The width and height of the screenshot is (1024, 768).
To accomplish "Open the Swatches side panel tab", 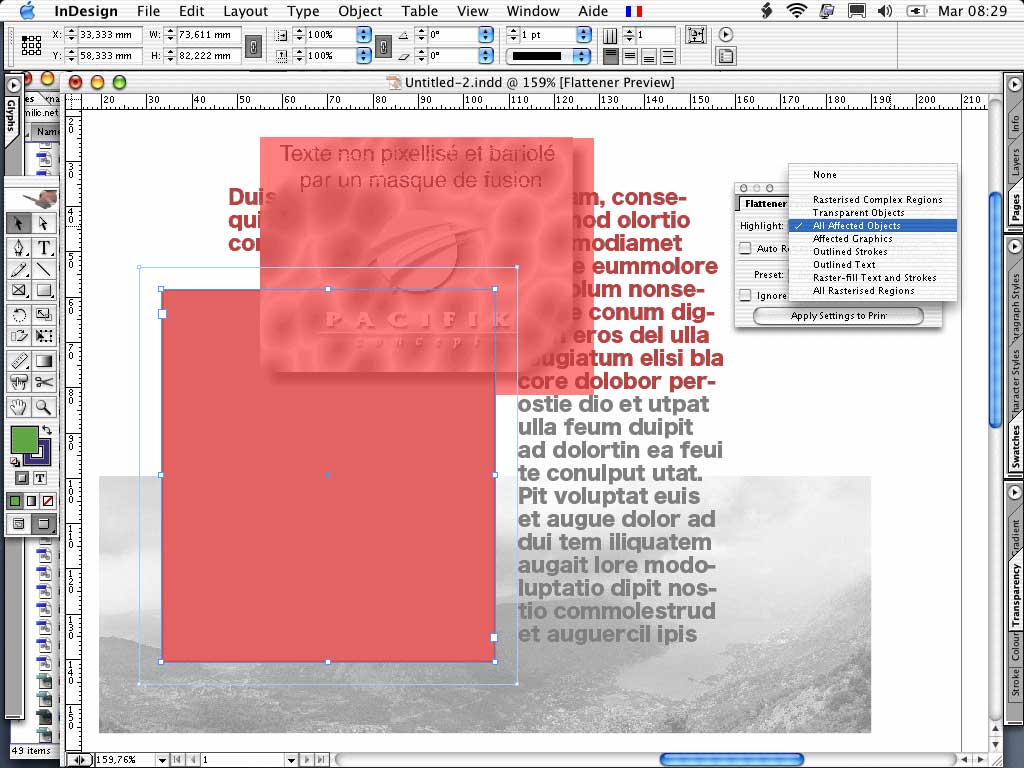I will 1015,447.
